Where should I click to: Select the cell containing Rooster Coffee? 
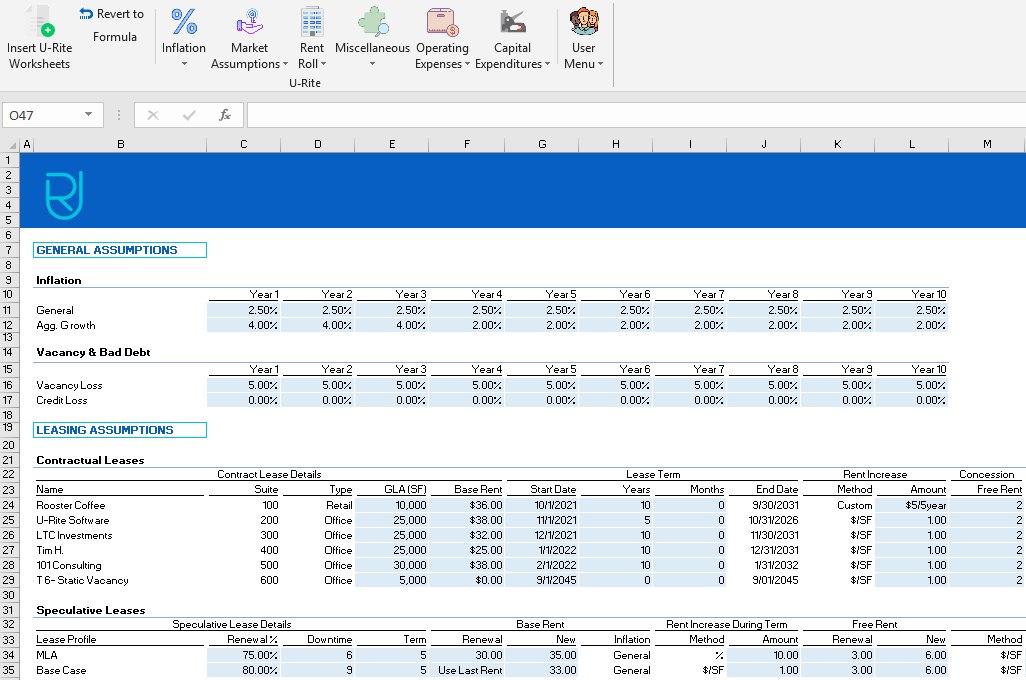pyautogui.click(x=120, y=505)
